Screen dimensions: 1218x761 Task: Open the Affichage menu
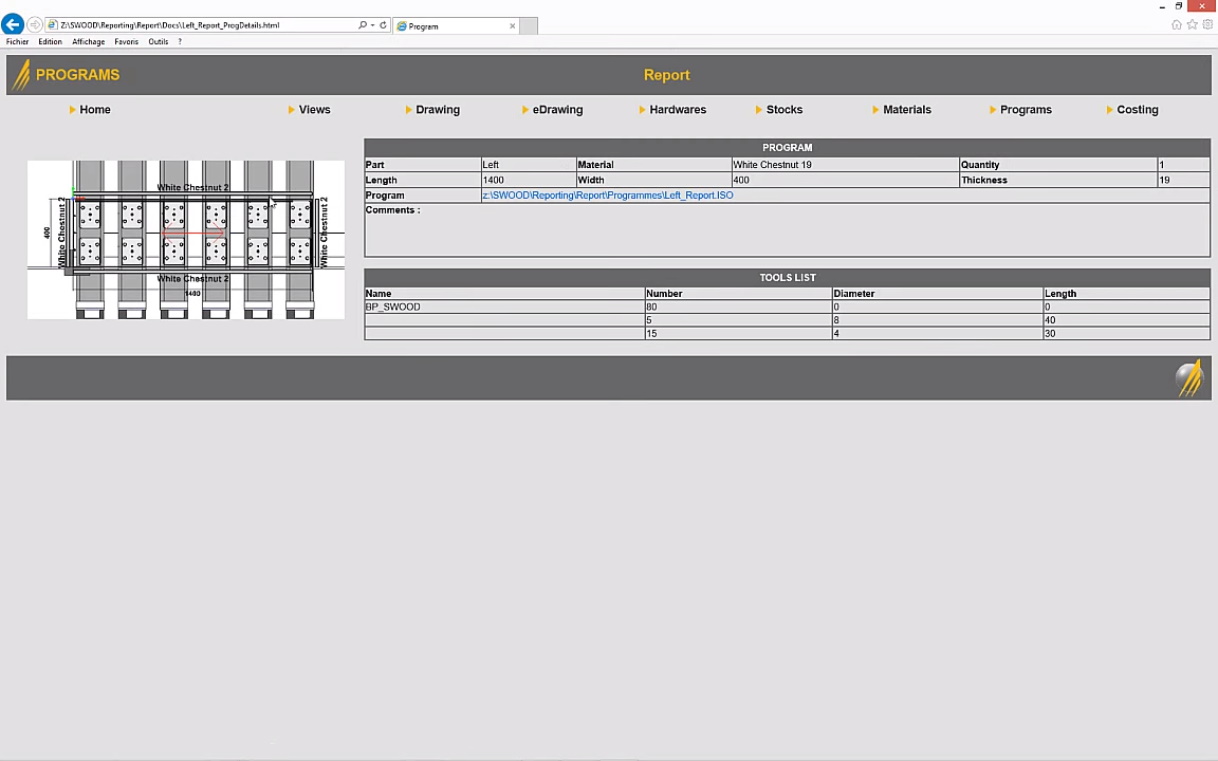[88, 42]
